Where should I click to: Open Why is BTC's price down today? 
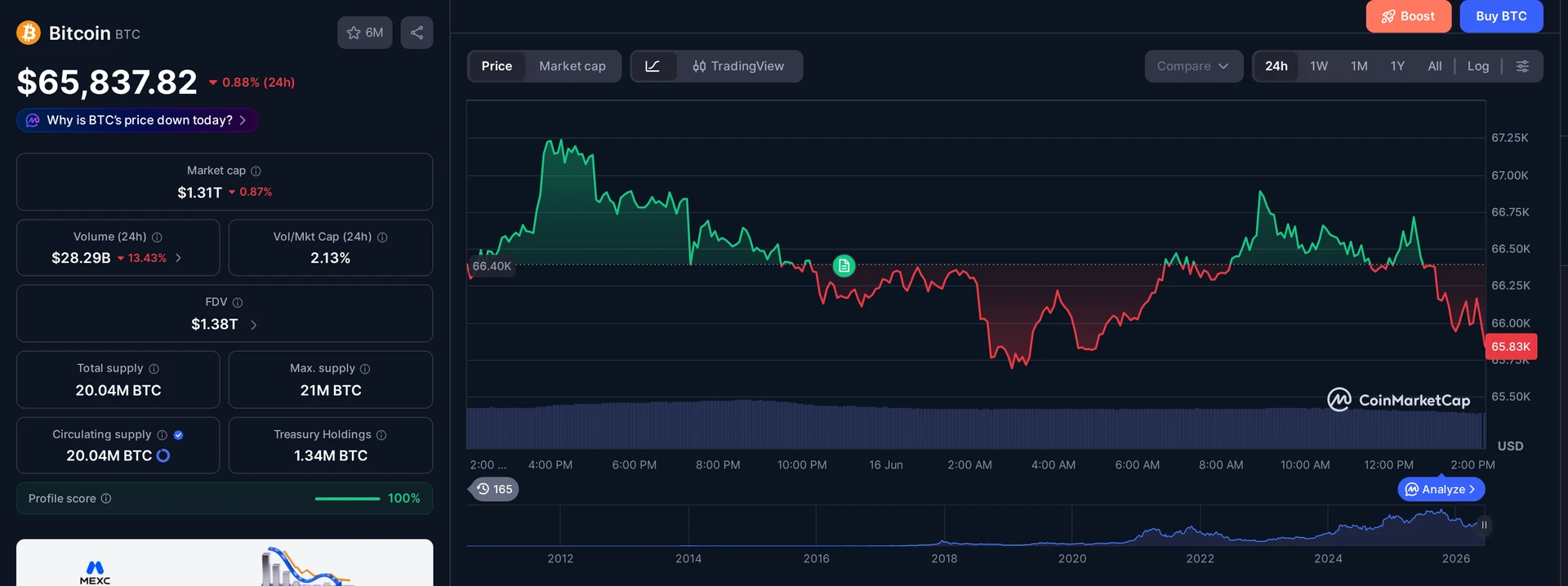click(x=137, y=120)
